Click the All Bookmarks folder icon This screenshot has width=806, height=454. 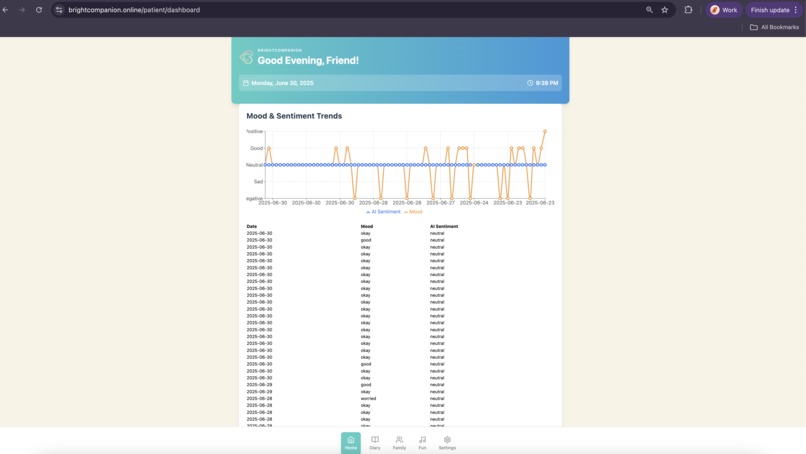pyautogui.click(x=754, y=27)
